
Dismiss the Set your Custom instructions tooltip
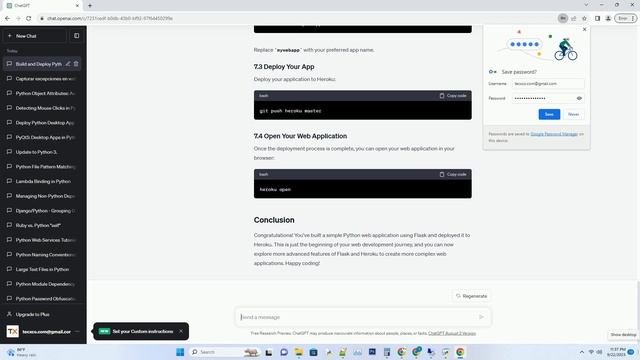tap(181, 331)
